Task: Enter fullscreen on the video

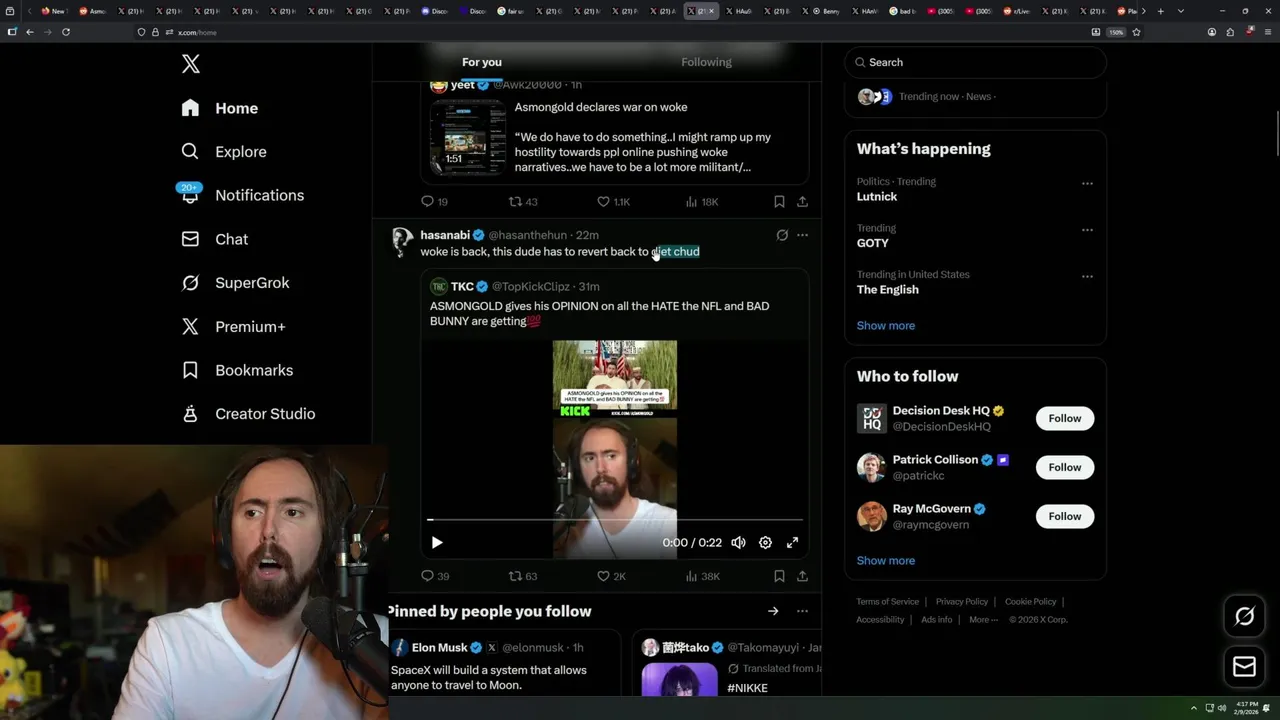Action: tap(792, 542)
